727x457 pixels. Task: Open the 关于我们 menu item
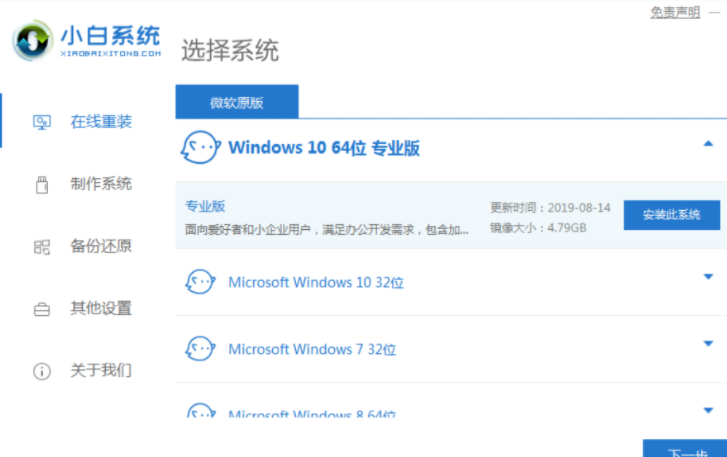pos(101,370)
